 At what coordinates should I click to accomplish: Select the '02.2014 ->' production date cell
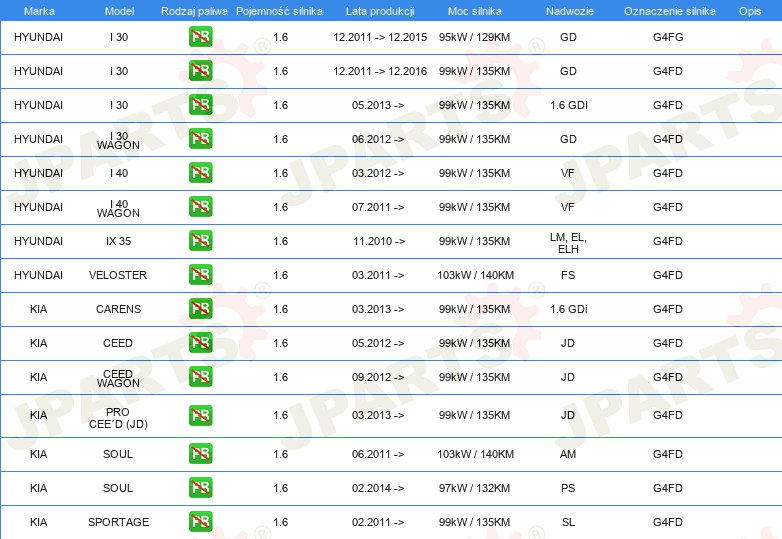[x=378, y=488]
